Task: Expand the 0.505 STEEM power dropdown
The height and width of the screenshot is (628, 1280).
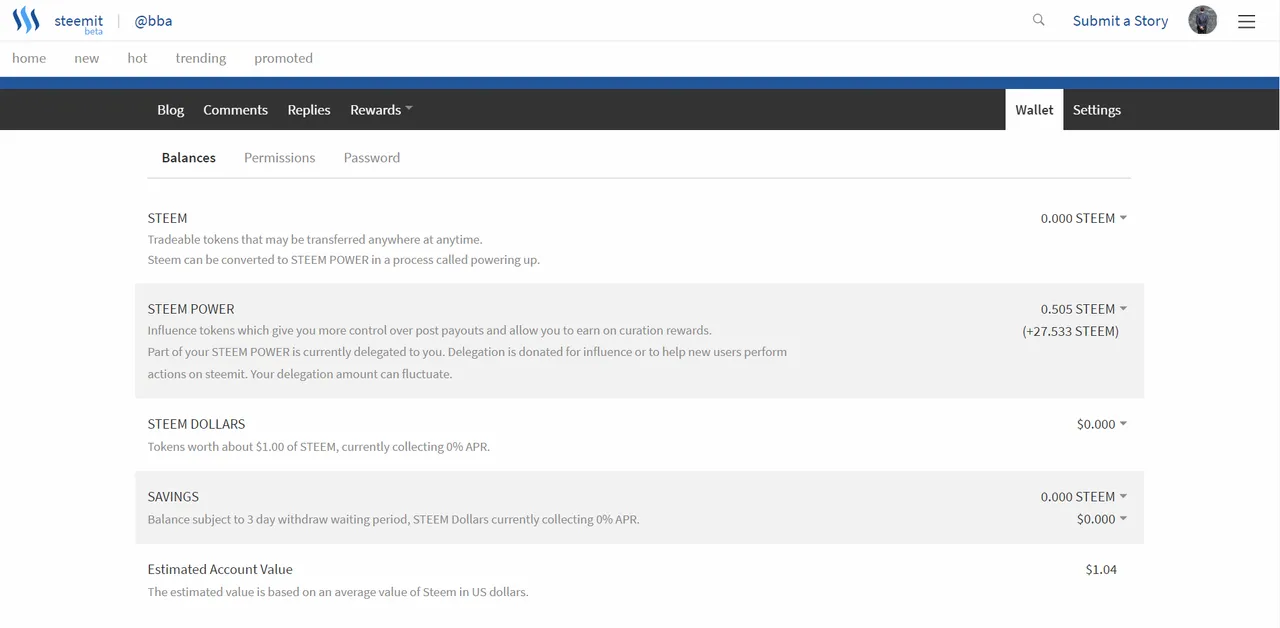Action: 1084,309
